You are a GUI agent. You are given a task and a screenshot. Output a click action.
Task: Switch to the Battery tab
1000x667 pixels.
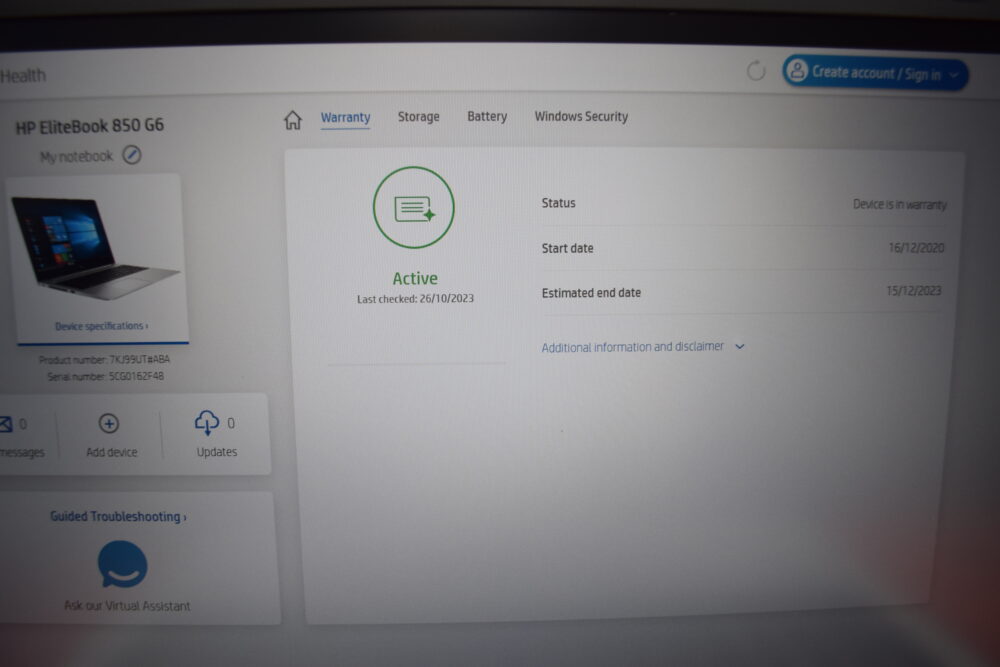pos(487,117)
